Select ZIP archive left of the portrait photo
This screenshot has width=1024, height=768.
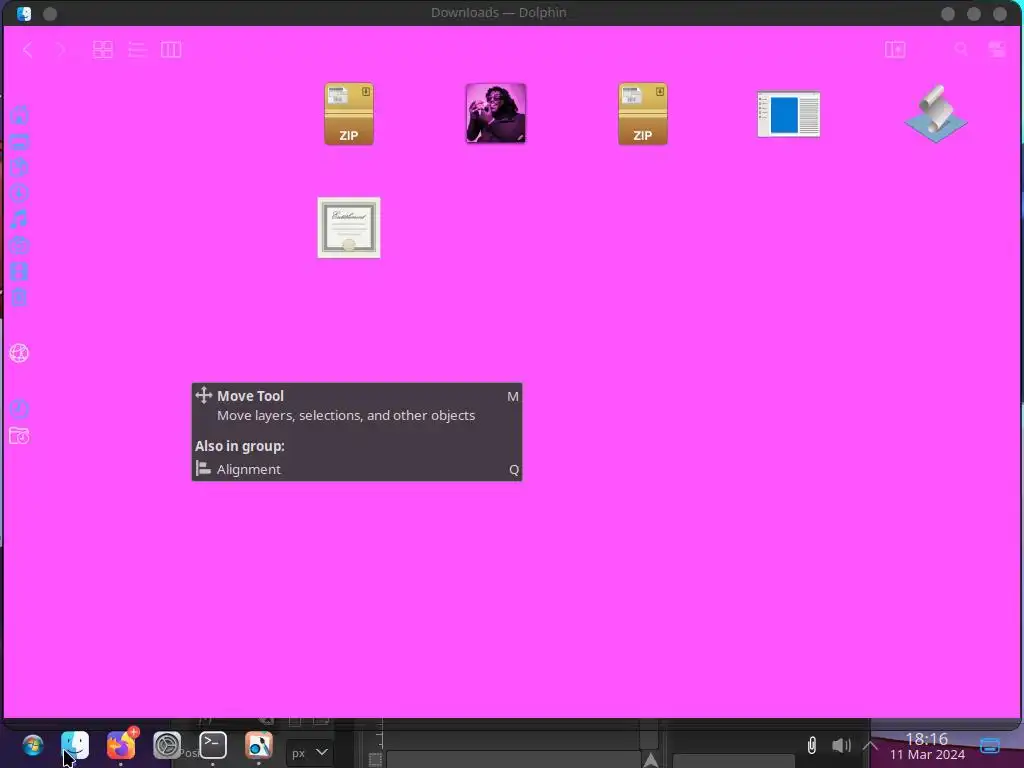pyautogui.click(x=349, y=114)
